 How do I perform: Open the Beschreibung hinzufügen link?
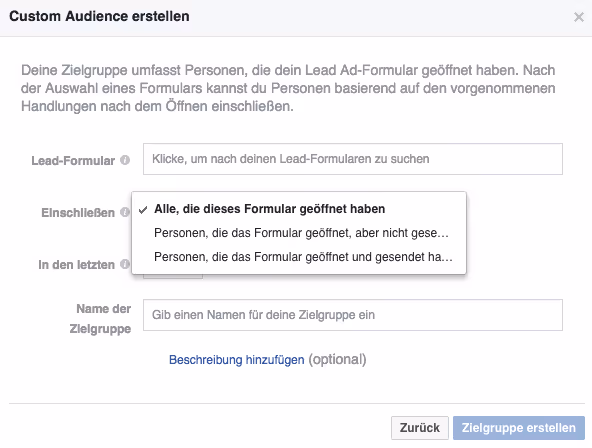pos(236,360)
